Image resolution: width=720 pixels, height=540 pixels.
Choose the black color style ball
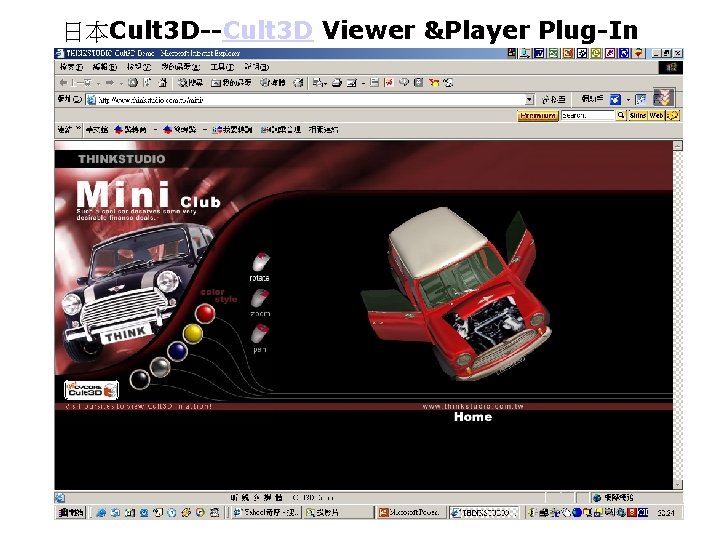[x=140, y=380]
